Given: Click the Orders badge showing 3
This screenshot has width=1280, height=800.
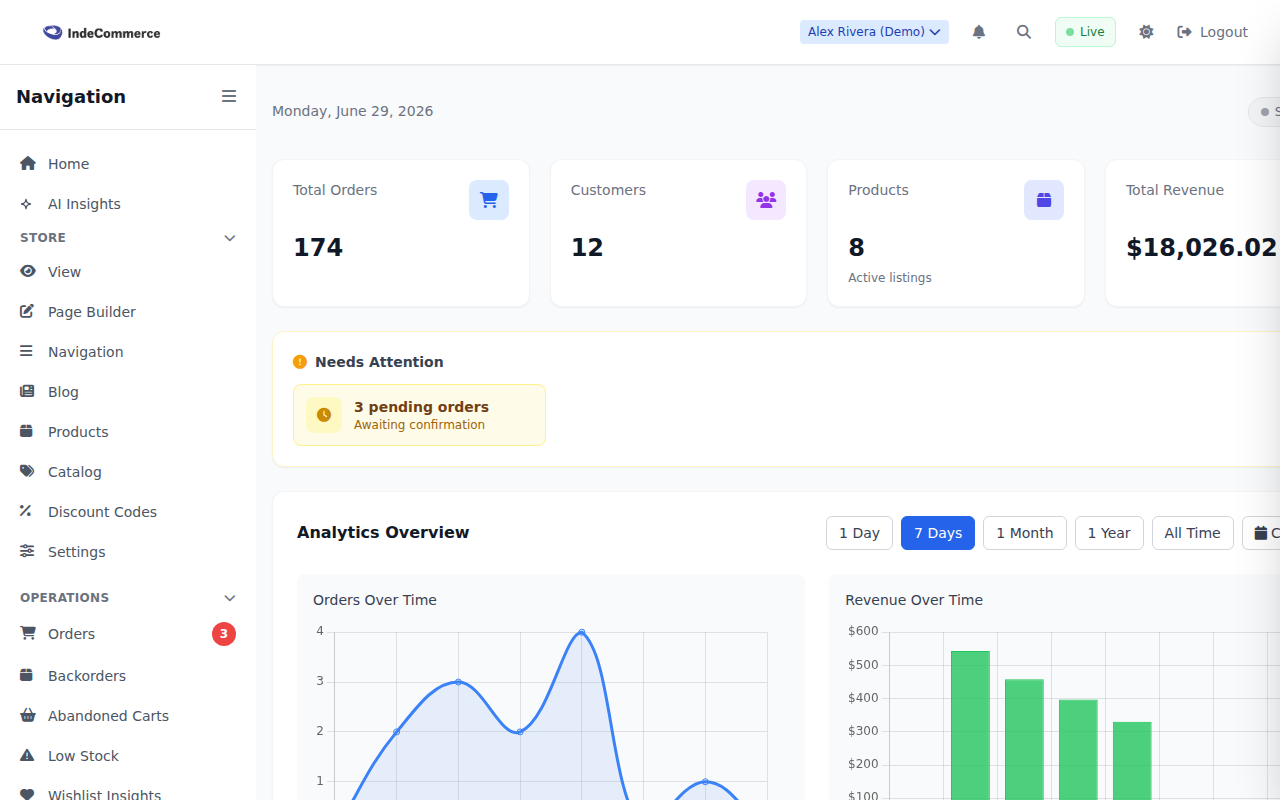Looking at the screenshot, I should click(224, 634).
